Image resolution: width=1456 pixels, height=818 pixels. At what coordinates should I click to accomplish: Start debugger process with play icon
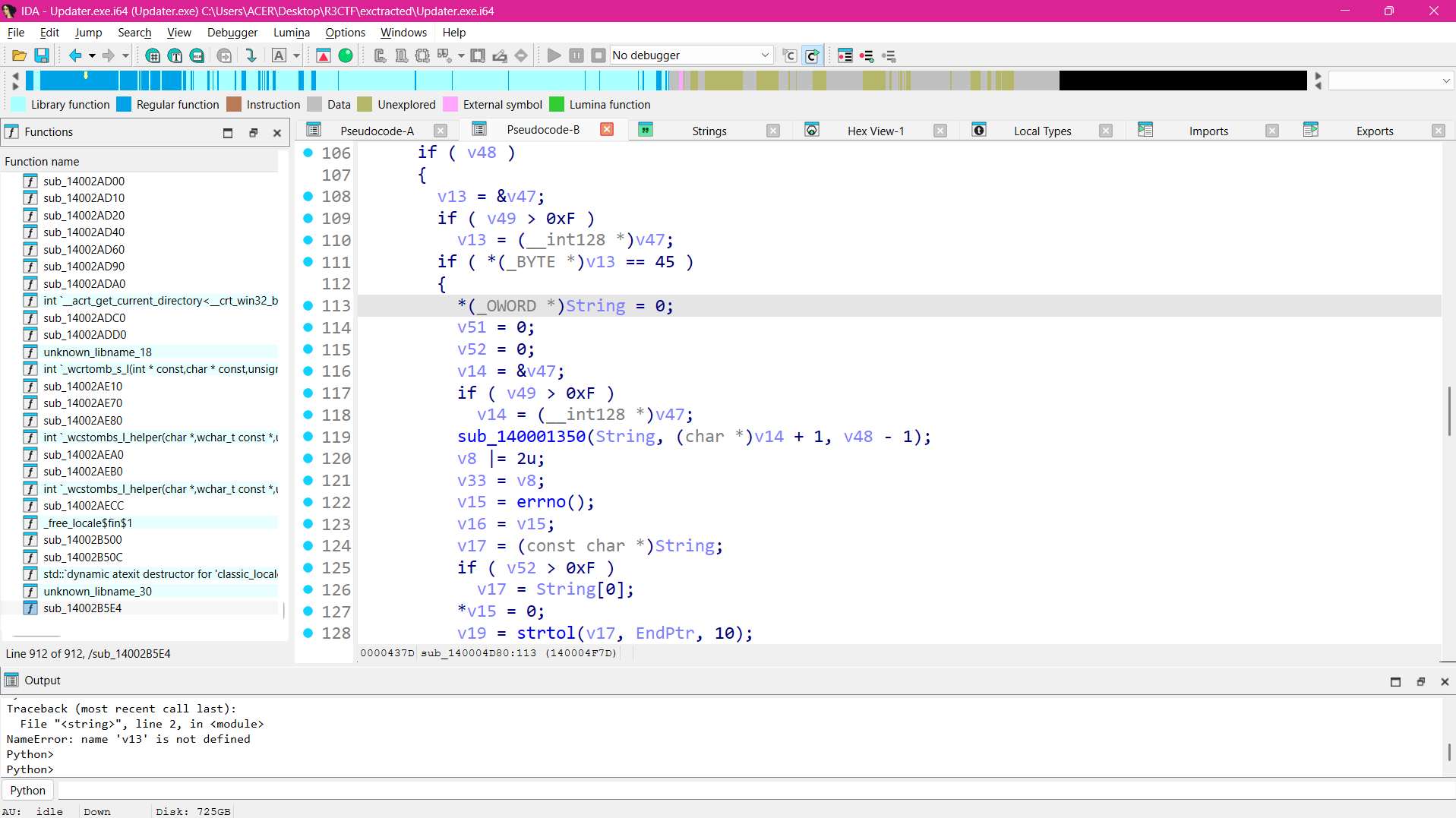click(x=554, y=55)
